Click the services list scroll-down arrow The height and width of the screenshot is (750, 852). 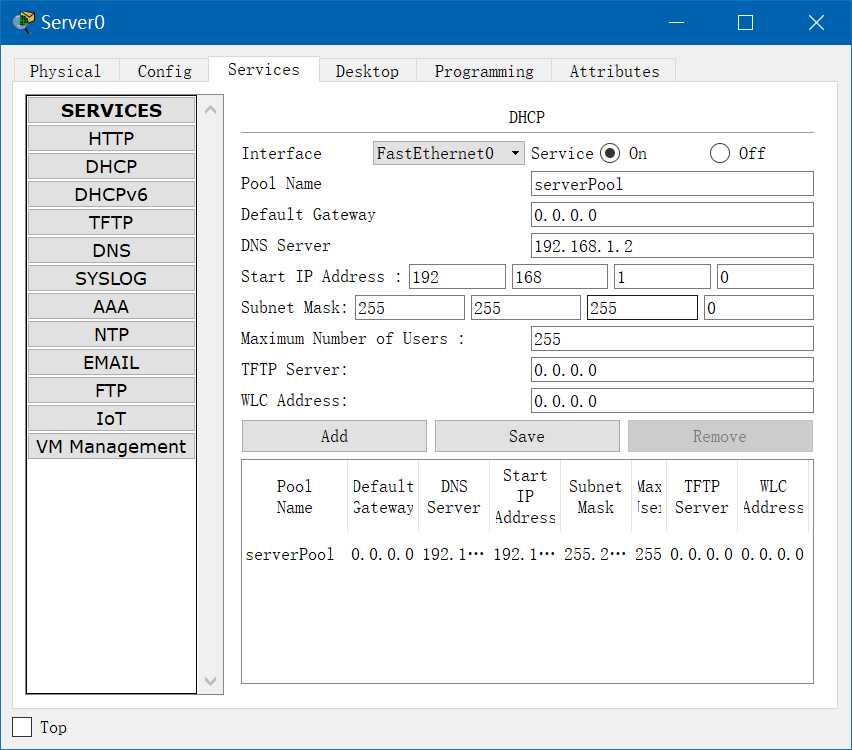(x=211, y=680)
